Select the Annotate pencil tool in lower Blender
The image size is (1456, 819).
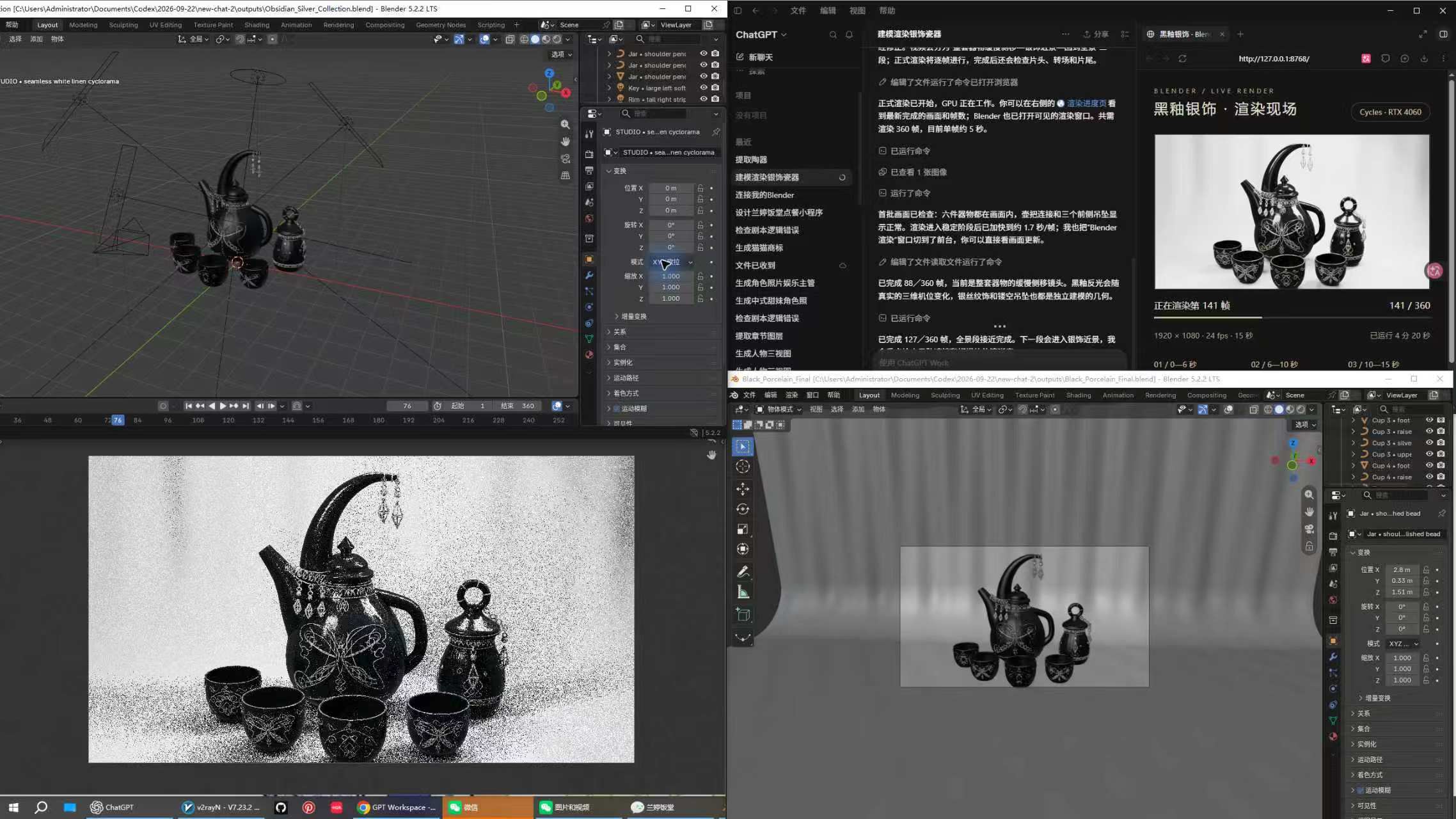(743, 571)
